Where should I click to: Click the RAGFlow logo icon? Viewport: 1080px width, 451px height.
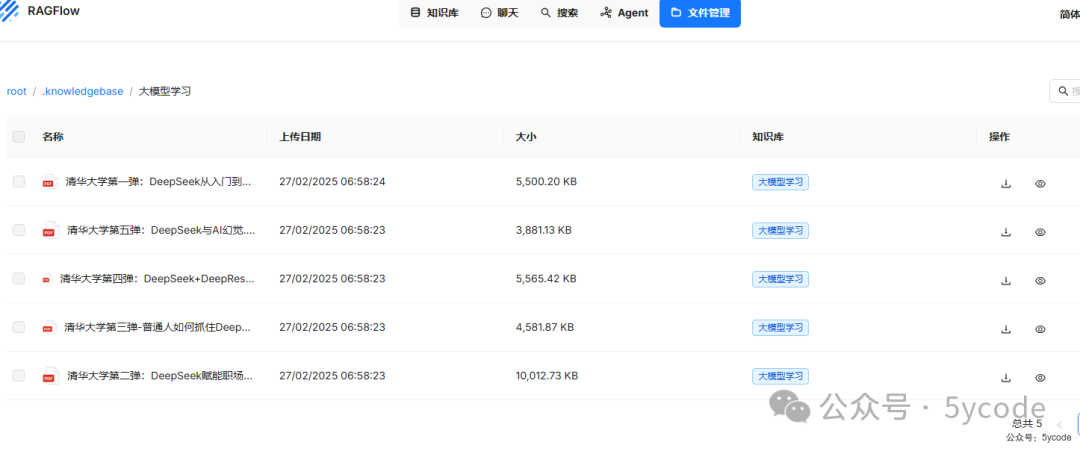click(x=10, y=11)
